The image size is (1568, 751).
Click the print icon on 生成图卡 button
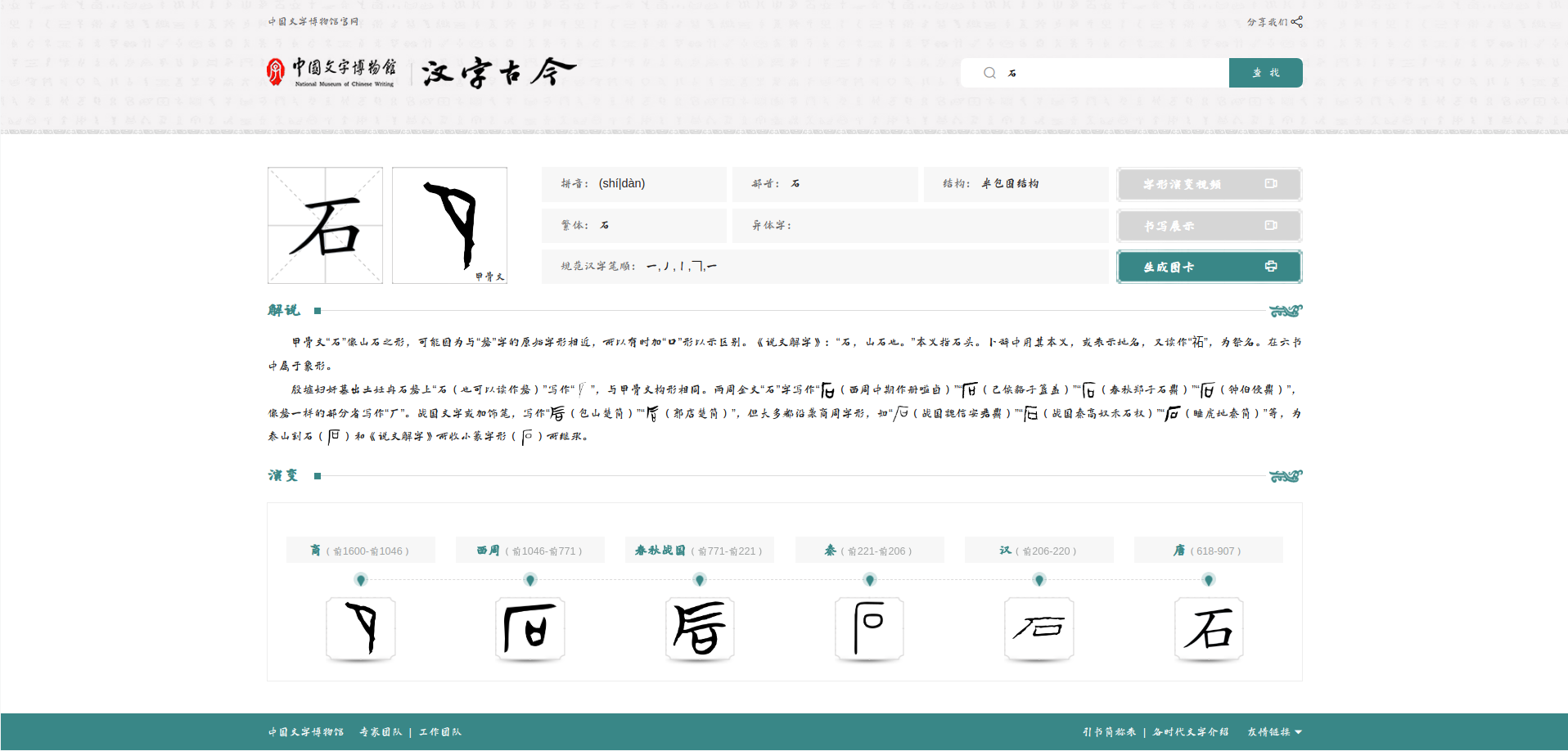tap(1271, 266)
